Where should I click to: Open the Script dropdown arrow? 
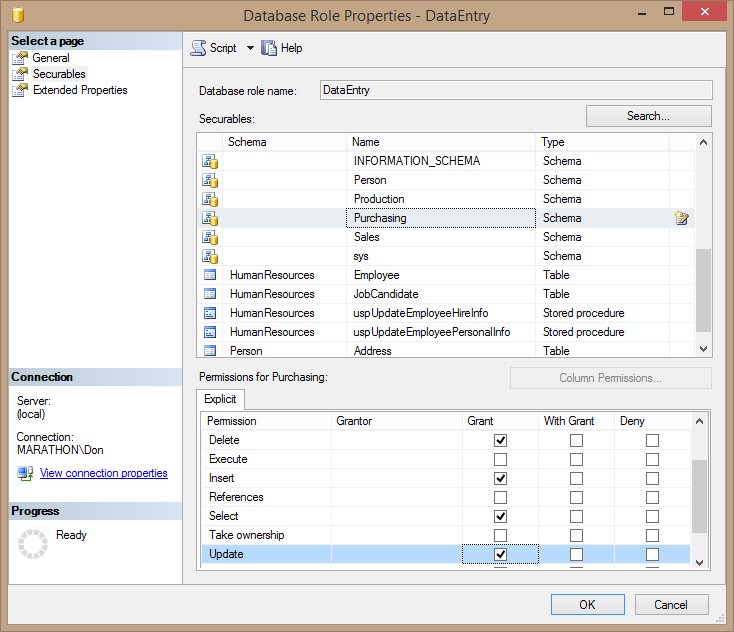pos(250,48)
